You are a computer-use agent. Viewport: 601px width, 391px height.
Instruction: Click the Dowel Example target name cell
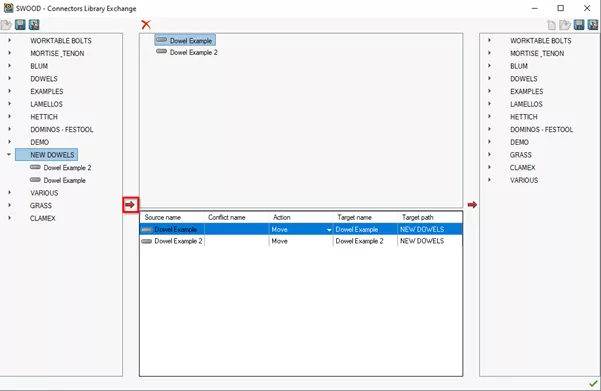coord(365,229)
